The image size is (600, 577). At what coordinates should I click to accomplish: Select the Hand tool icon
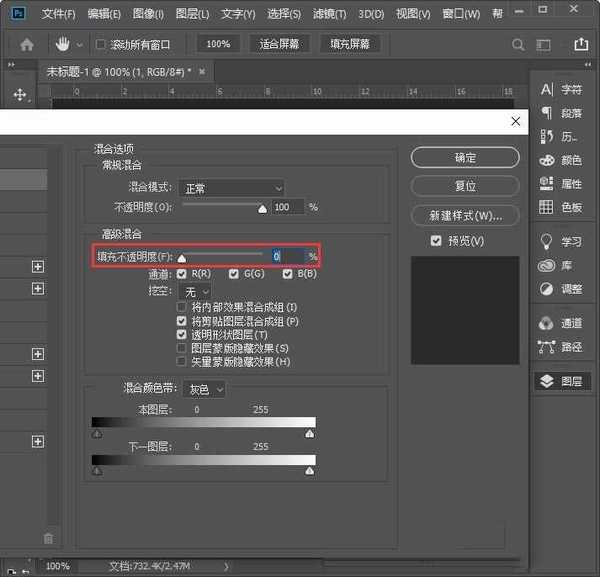click(62, 45)
